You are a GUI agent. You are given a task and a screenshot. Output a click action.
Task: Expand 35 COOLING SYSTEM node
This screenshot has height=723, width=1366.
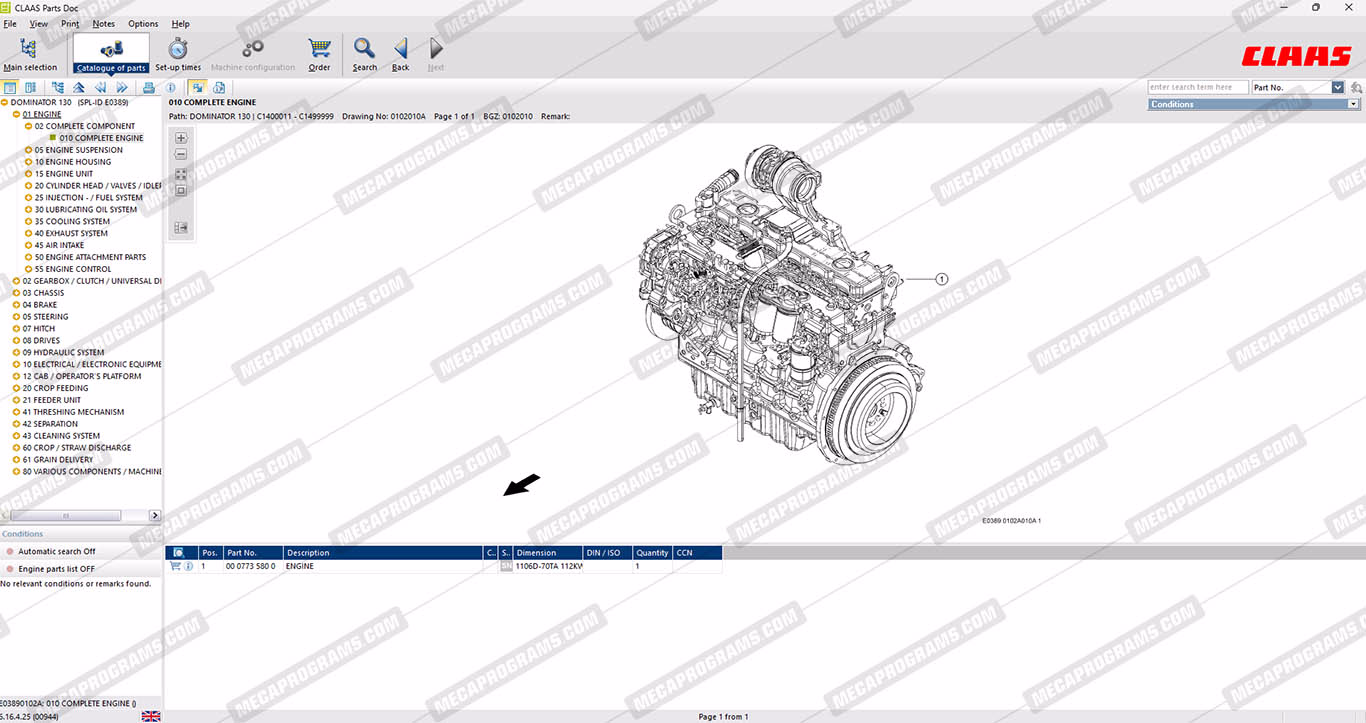pos(28,221)
